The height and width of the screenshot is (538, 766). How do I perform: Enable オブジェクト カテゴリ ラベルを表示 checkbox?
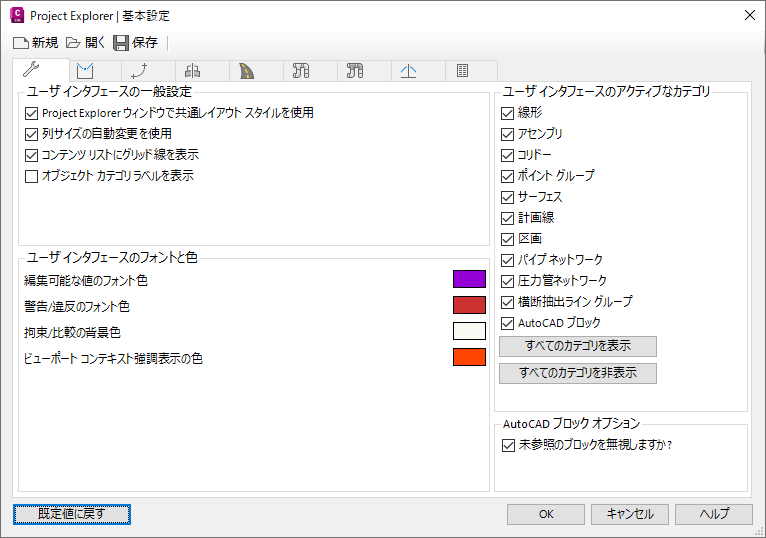point(31,176)
